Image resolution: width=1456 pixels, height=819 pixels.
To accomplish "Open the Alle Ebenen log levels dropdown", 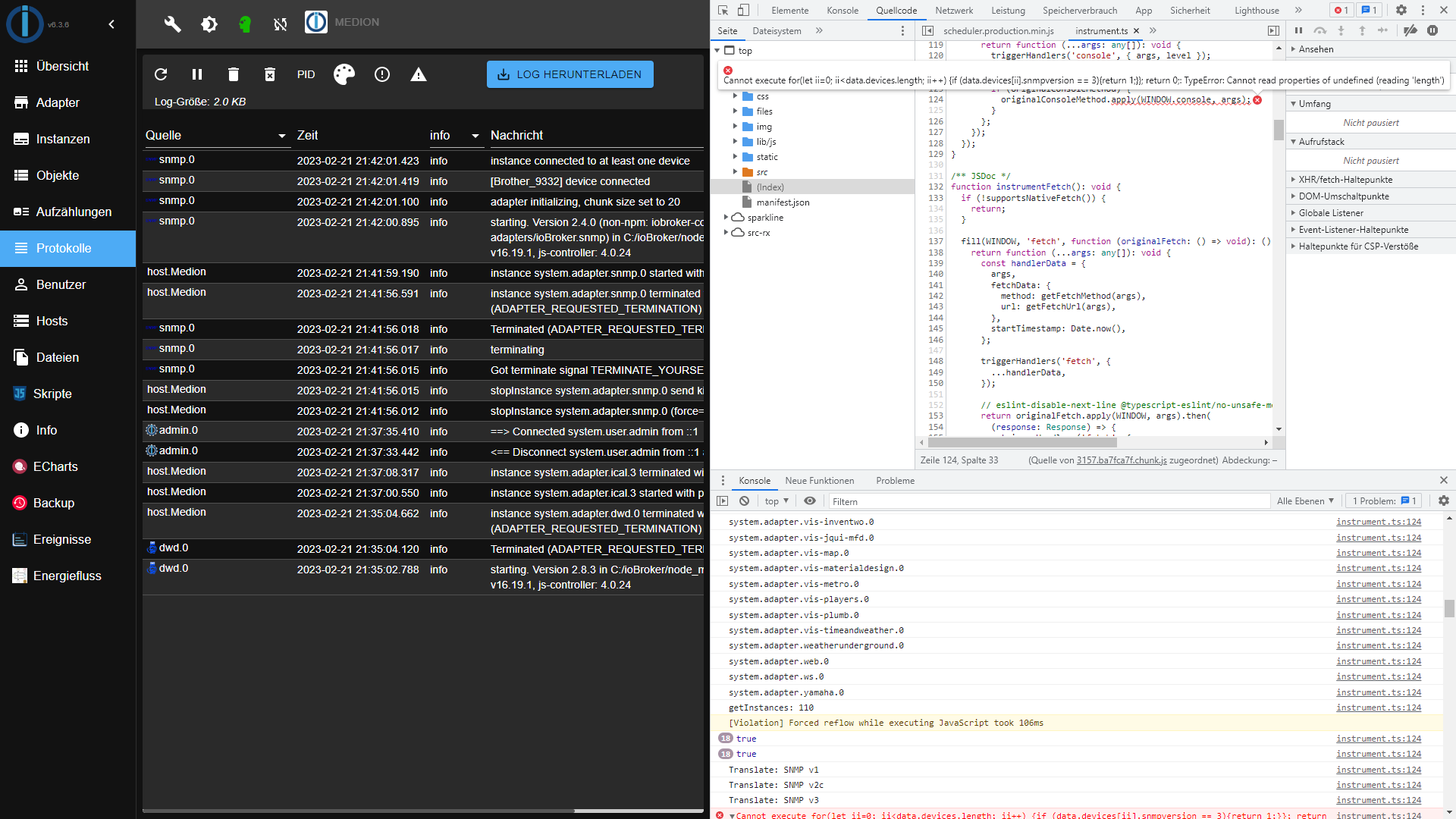I will (1305, 501).
